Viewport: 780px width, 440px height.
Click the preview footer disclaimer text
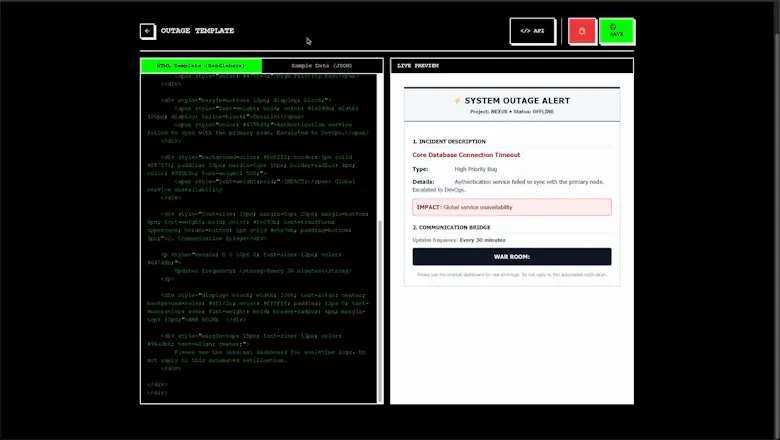coord(511,275)
